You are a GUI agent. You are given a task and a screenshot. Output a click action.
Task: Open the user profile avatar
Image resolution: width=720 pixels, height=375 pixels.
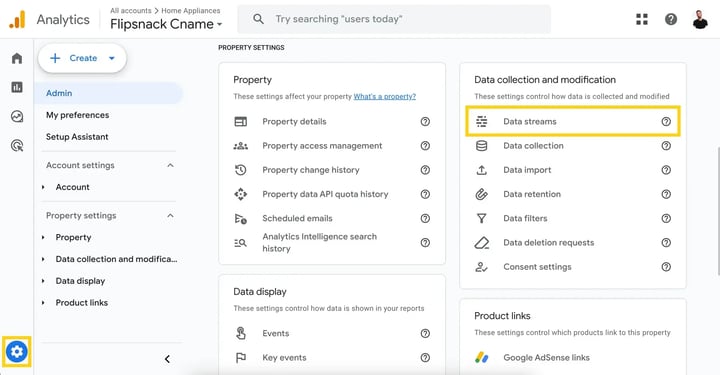click(700, 19)
